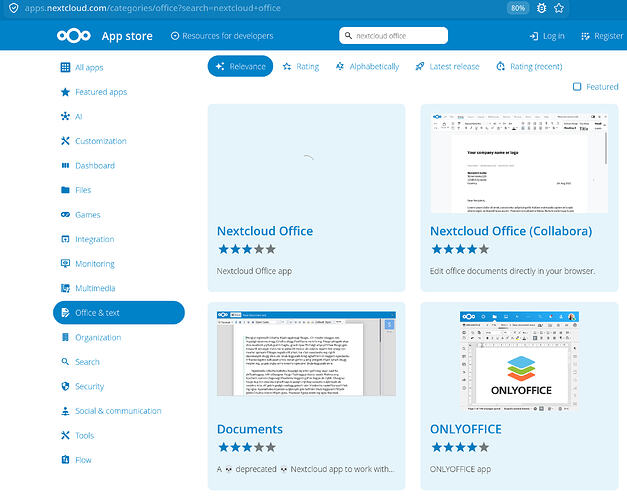627x500 pixels.
Task: Click the Dashboard category icon
Action: coord(65,166)
